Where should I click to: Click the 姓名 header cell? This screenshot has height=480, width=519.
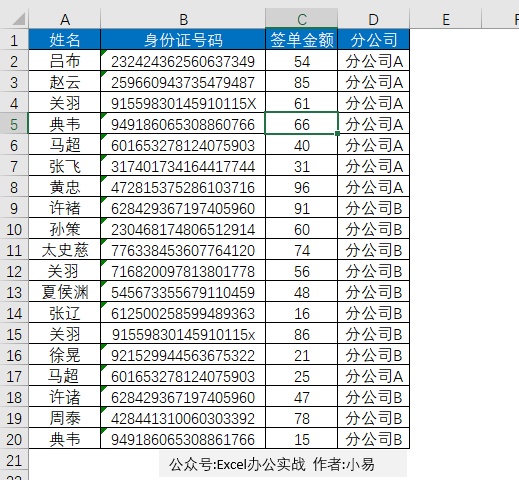pyautogui.click(x=65, y=40)
